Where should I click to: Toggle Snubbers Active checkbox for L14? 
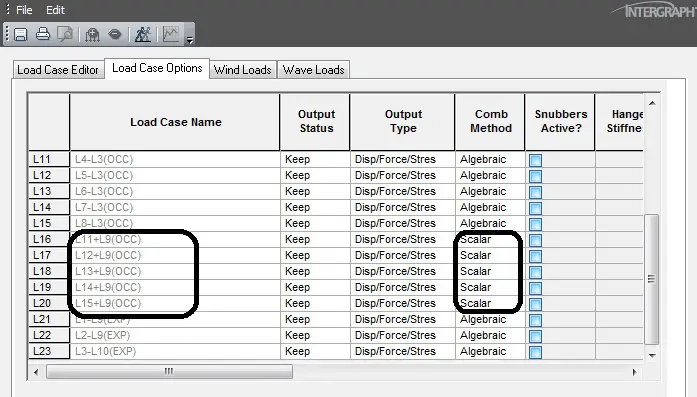(x=536, y=208)
